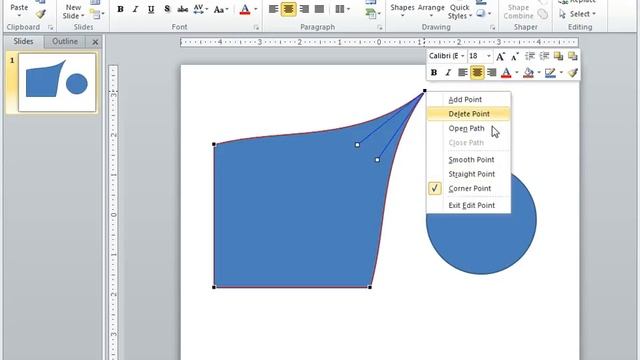
Task: Open Drawing group dialog launcher
Action: [493, 27]
